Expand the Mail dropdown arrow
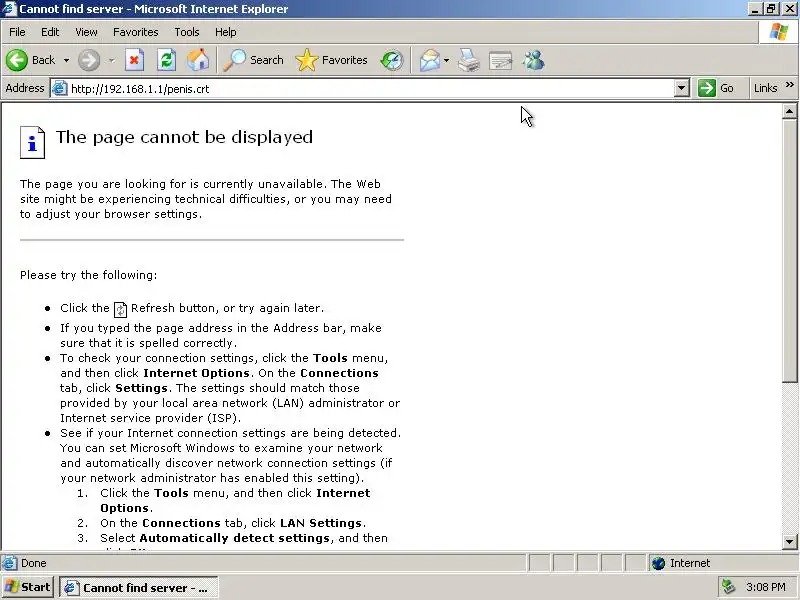800x600 pixels. click(x=446, y=60)
